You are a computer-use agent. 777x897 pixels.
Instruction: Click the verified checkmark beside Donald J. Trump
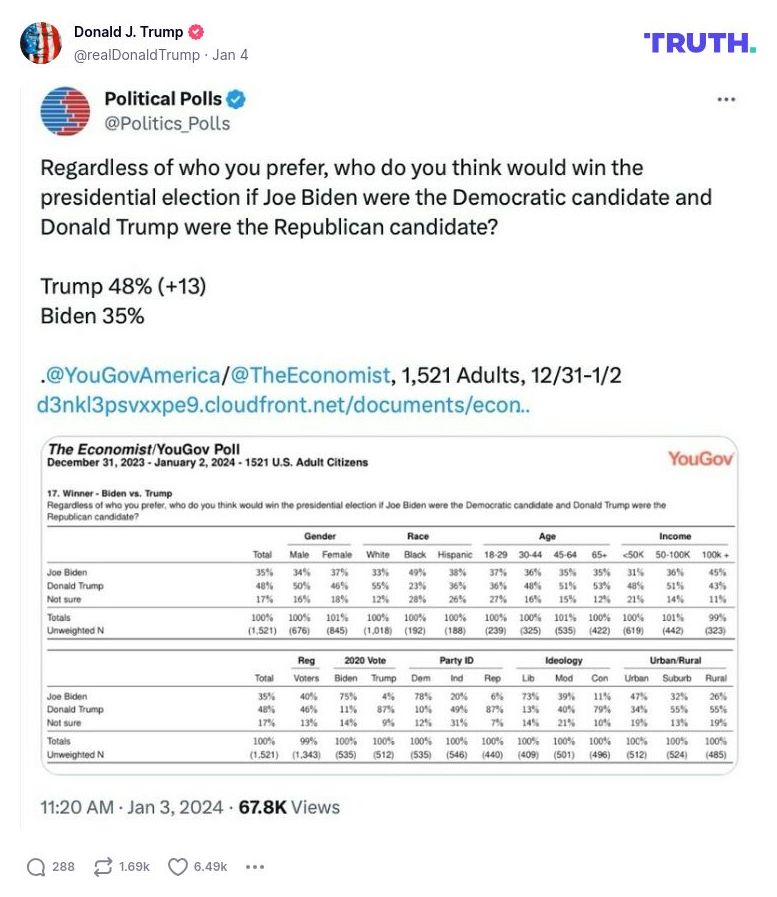195,31
